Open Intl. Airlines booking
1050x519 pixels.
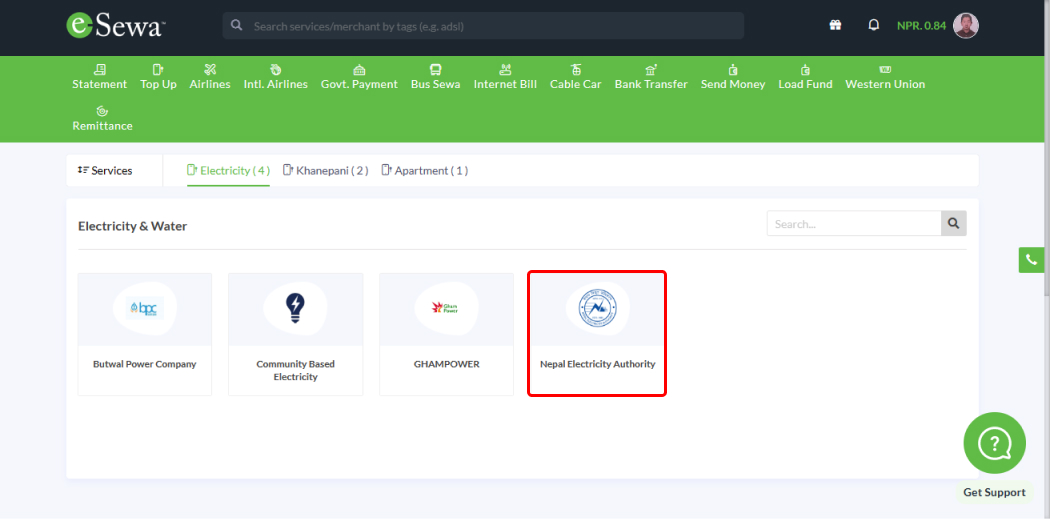[x=275, y=77]
